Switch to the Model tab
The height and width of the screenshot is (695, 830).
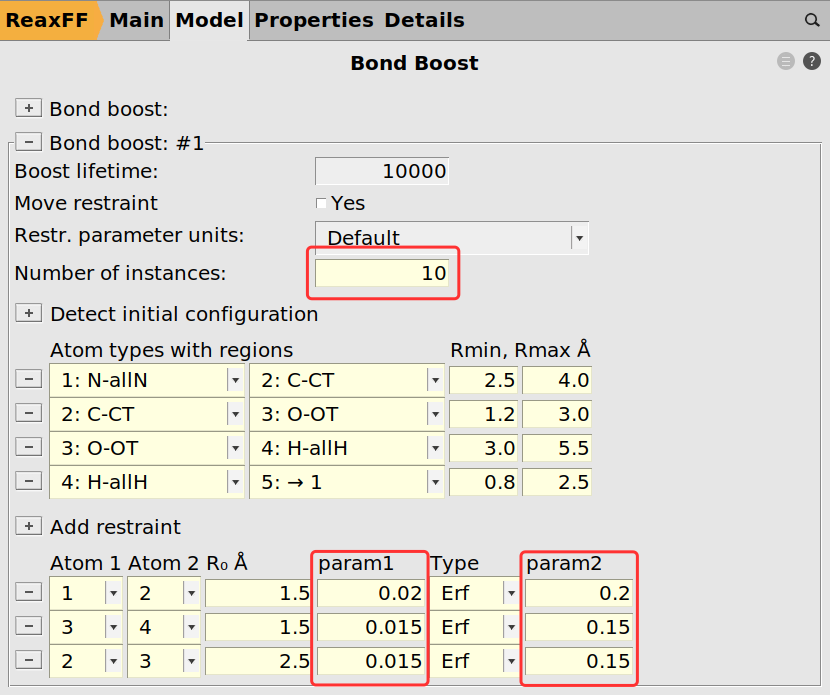click(209, 20)
